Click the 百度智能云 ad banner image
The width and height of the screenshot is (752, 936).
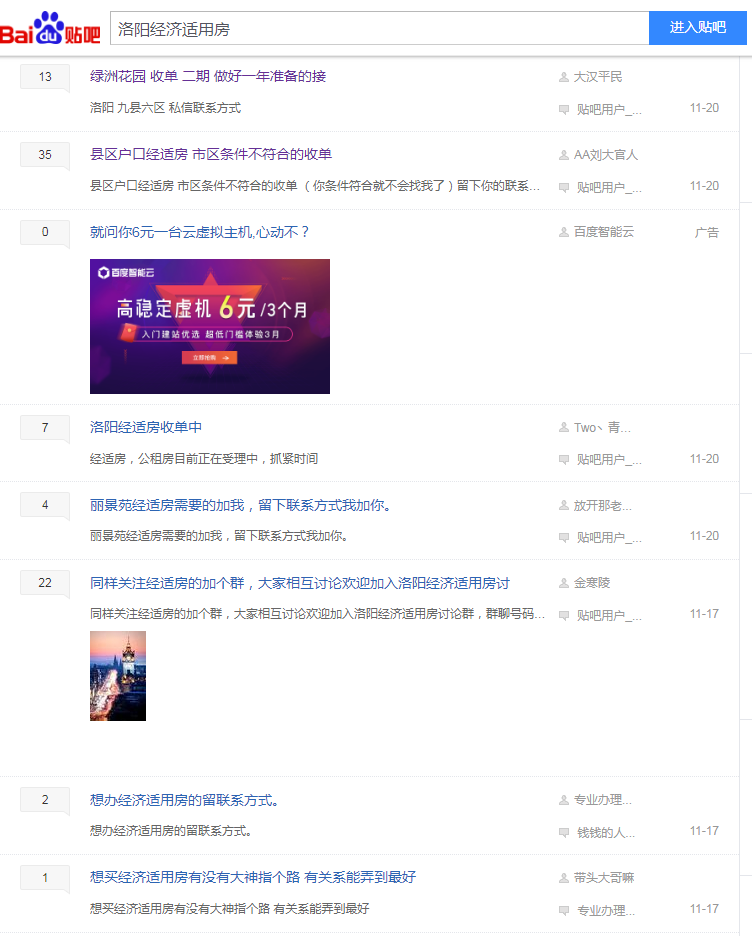(x=209, y=327)
